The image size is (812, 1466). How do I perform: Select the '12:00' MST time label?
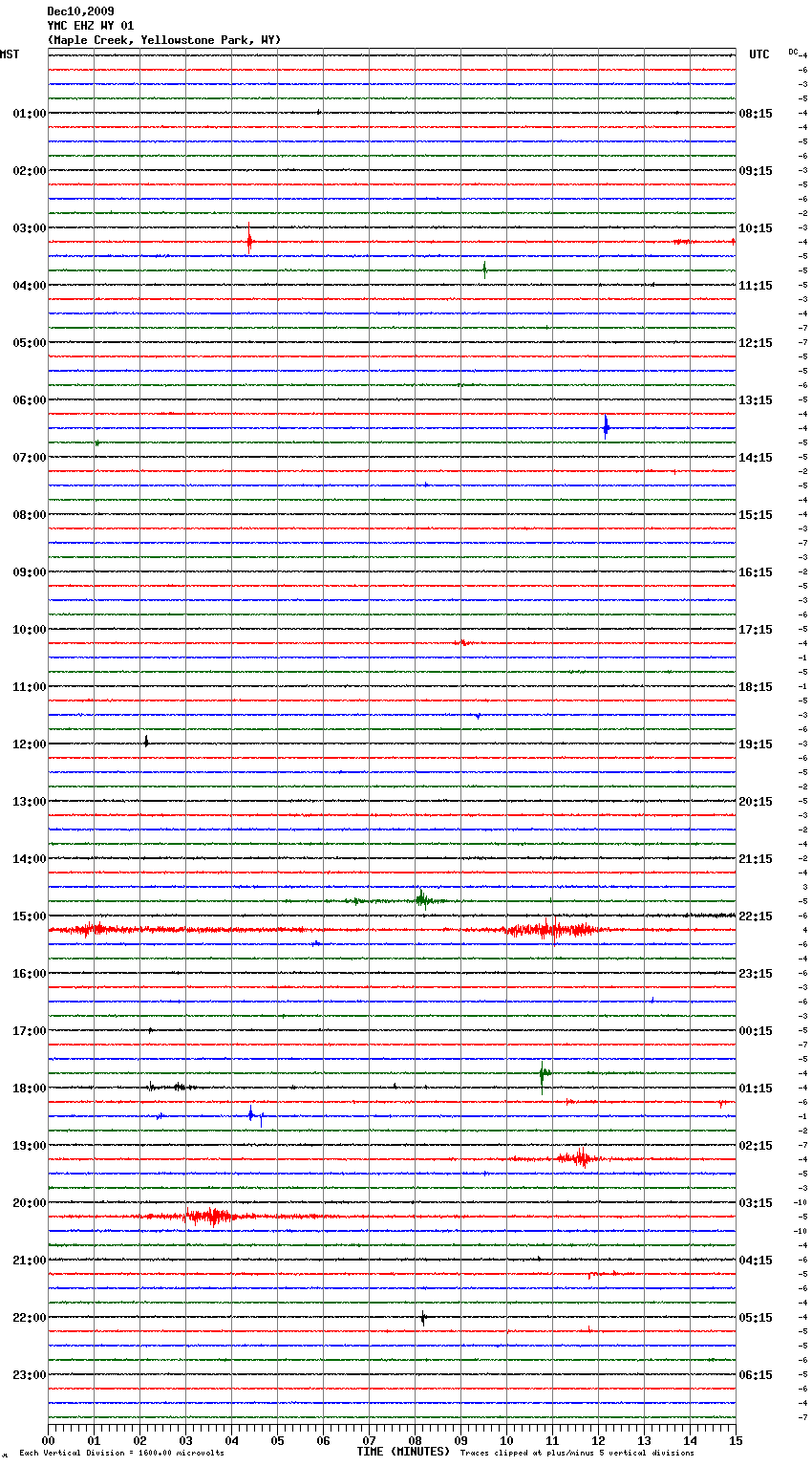tap(30, 744)
